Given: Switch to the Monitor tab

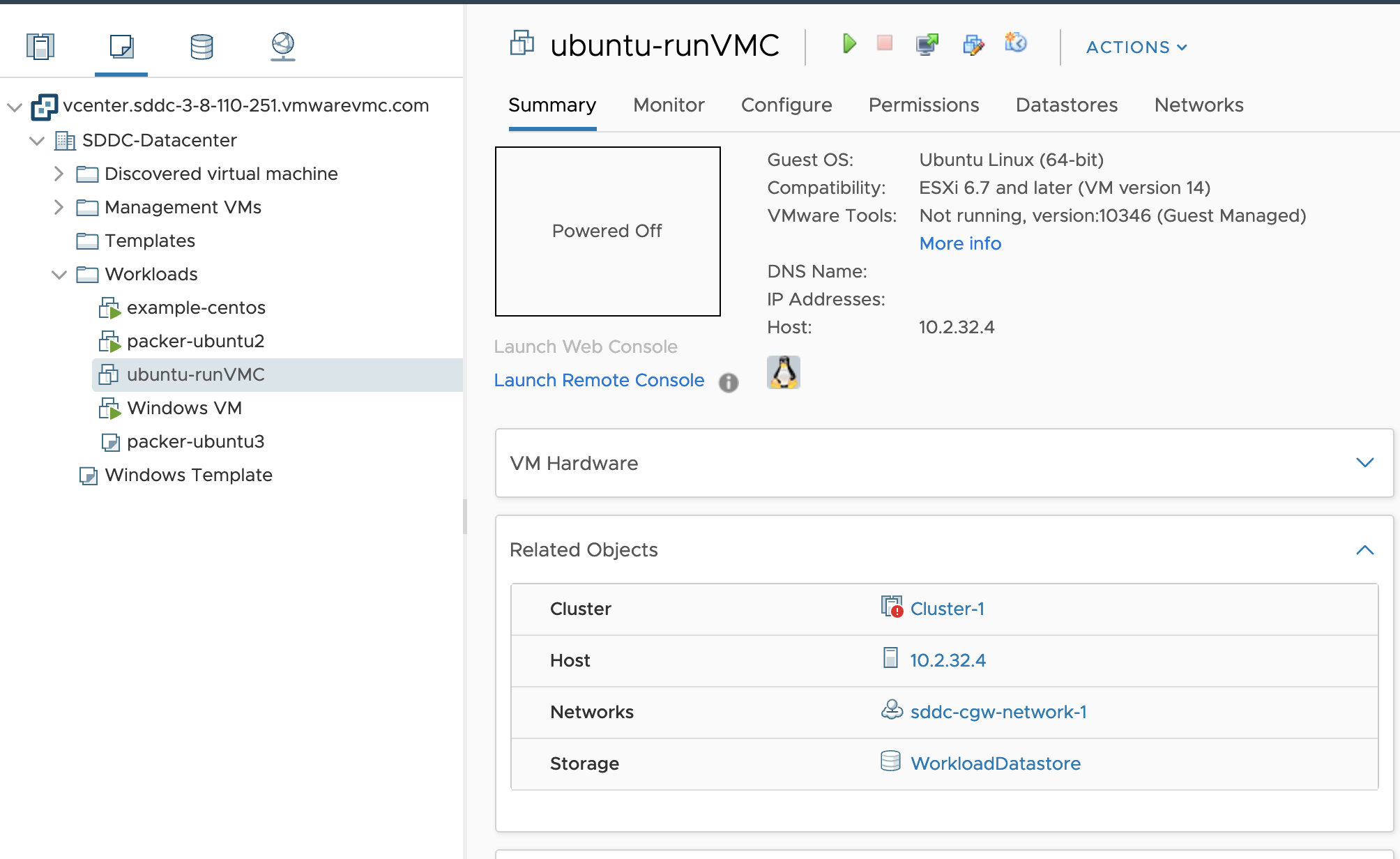Looking at the screenshot, I should tap(669, 105).
